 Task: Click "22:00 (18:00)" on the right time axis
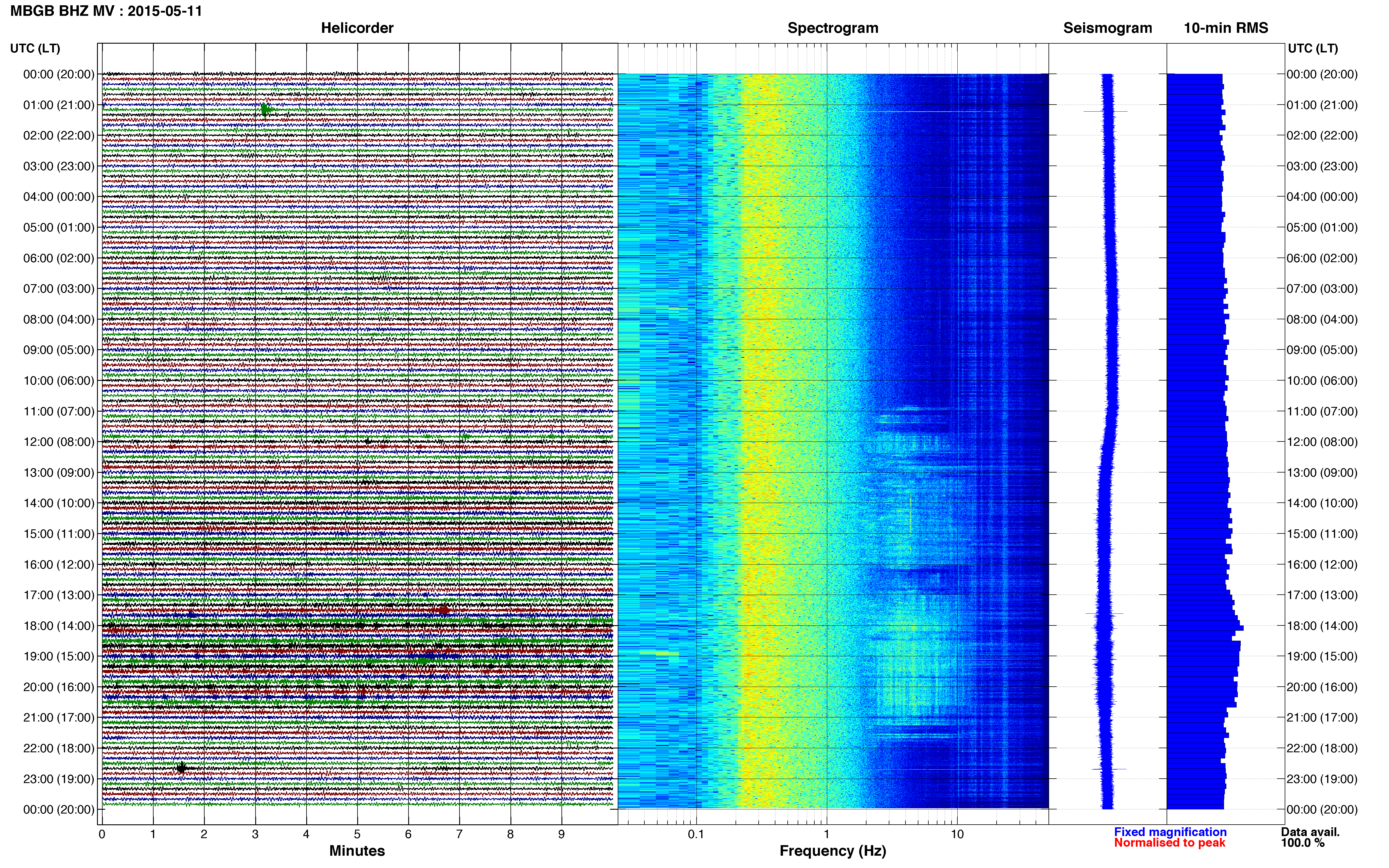[x=1322, y=748]
